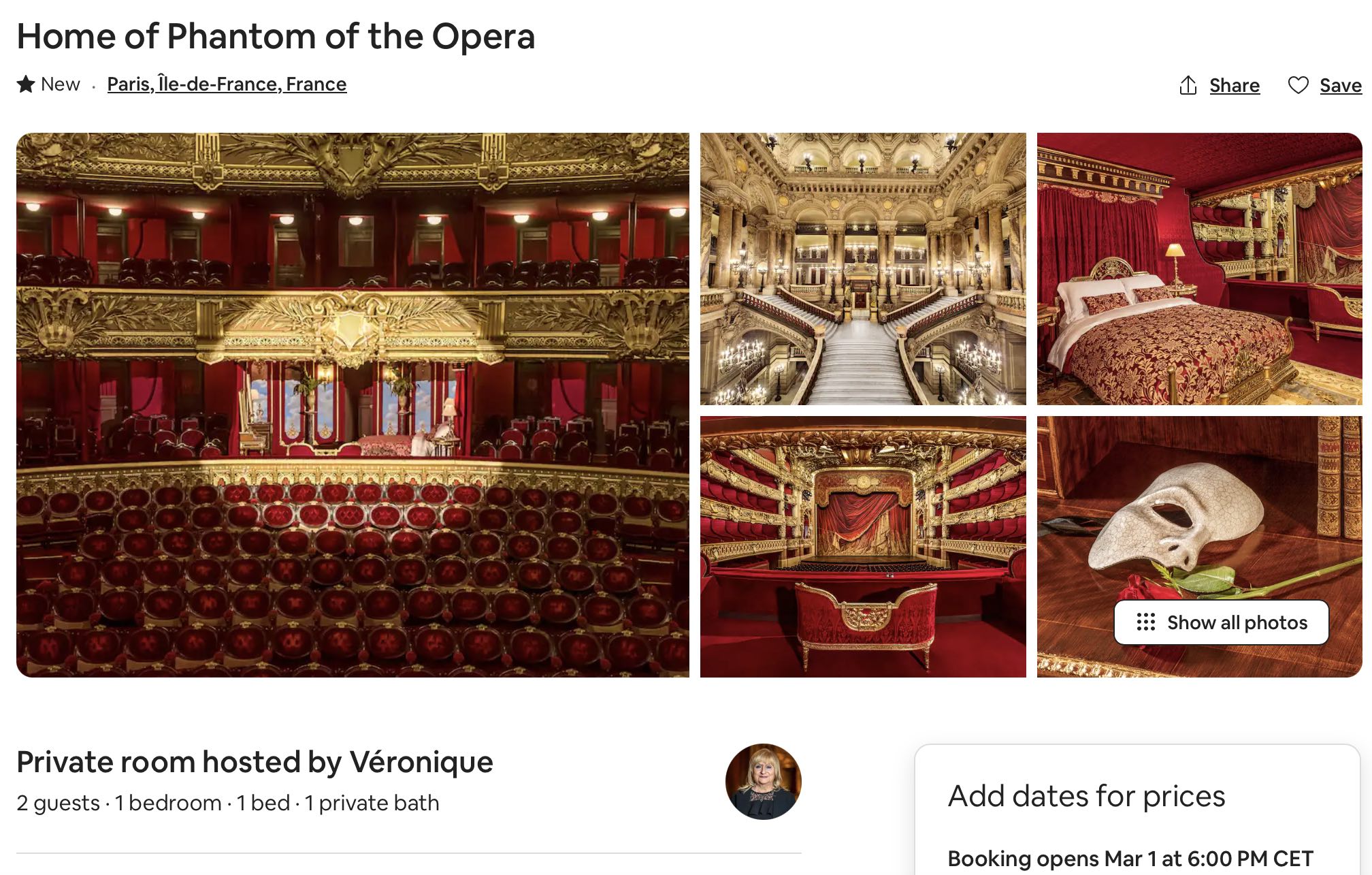
Task: Open host Véronique's profile picture
Action: pos(763,781)
